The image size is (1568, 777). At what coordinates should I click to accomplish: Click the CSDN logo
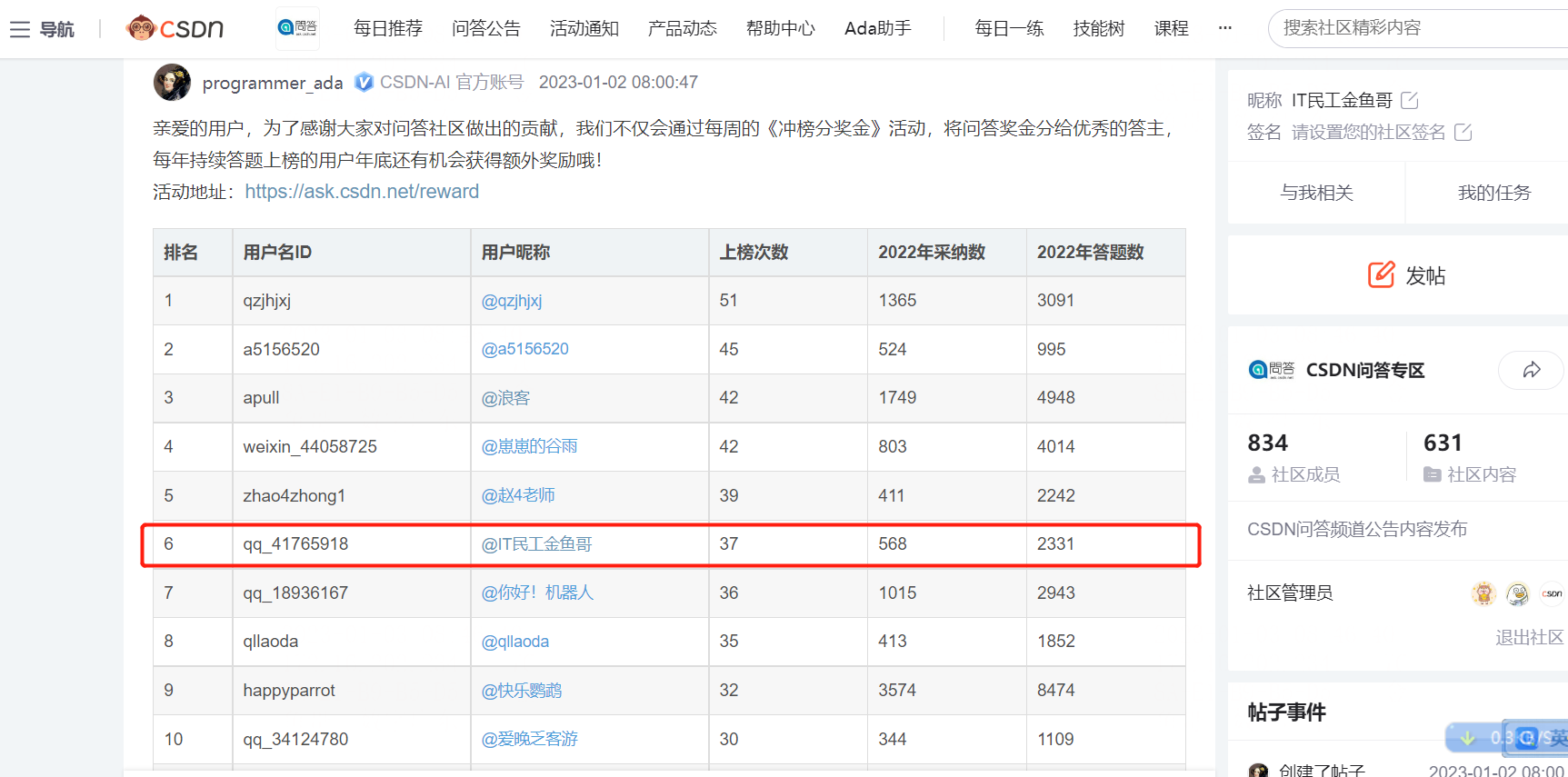coord(175,28)
